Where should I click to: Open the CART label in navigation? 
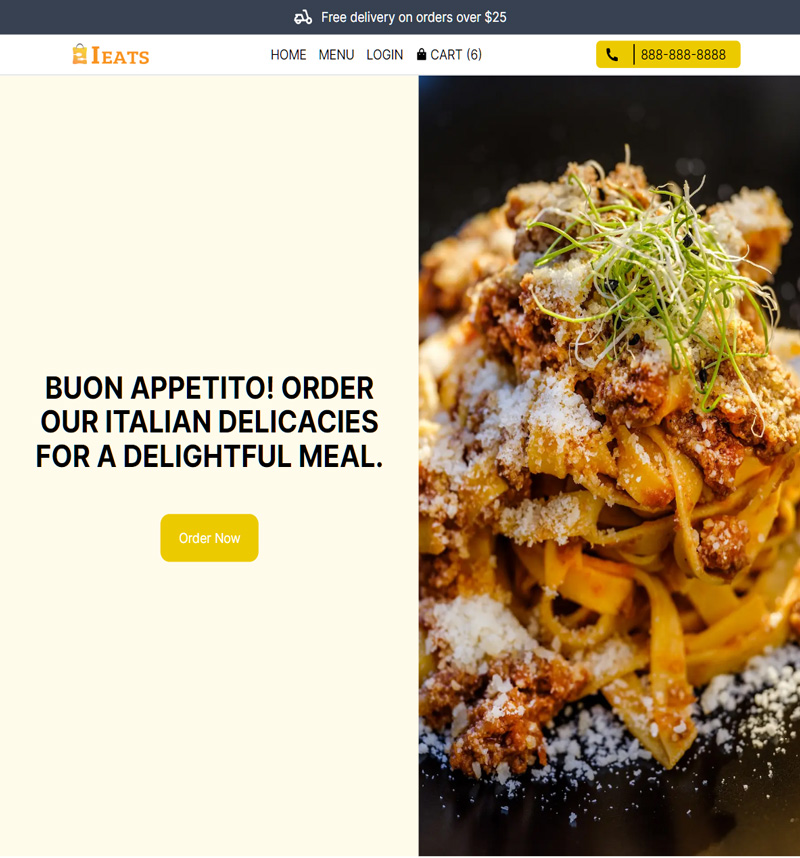pyautogui.click(x=447, y=55)
